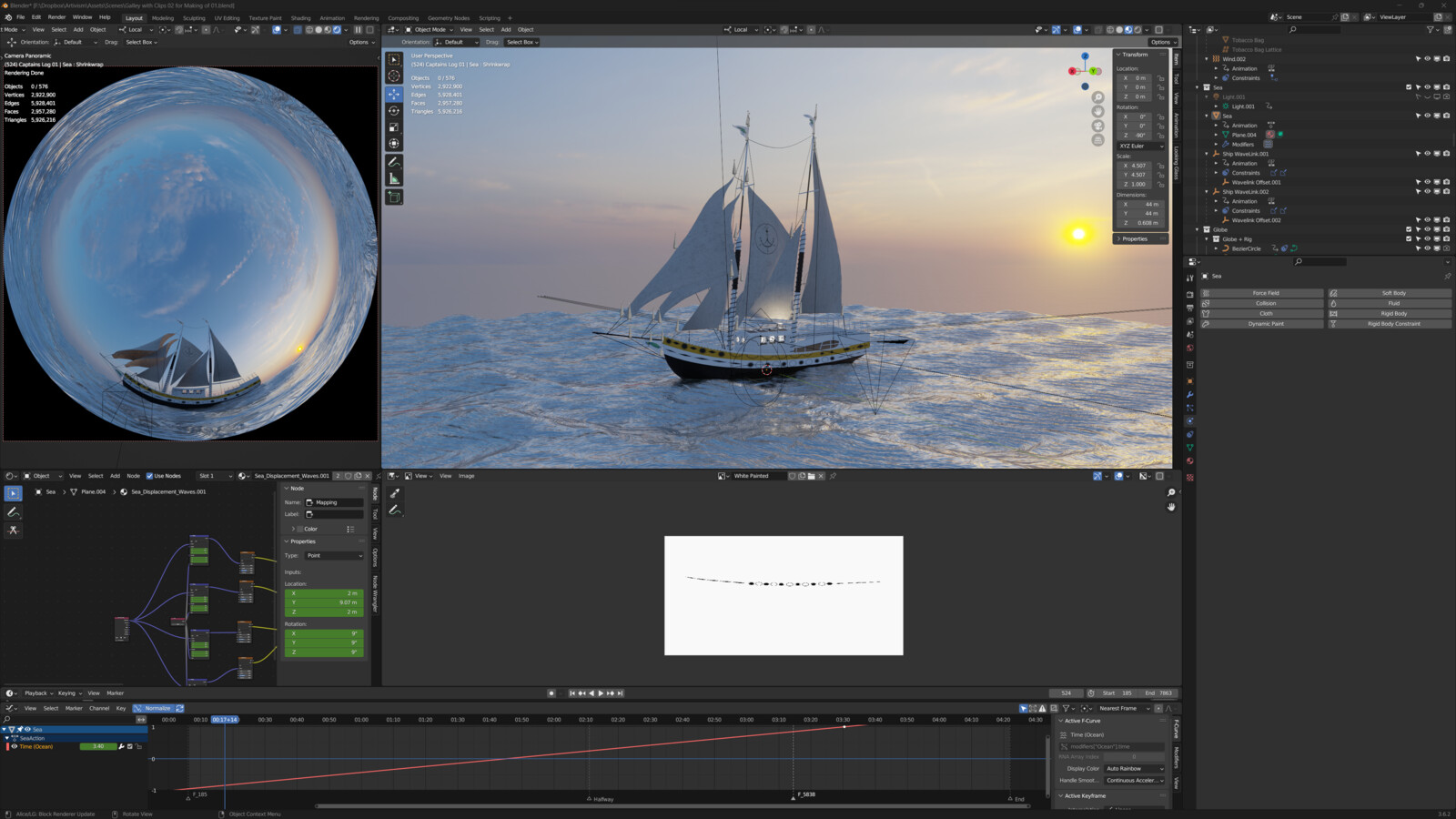This screenshot has width=1456, height=819.
Task: Enable Dynamic Paint physics
Action: point(1261,323)
